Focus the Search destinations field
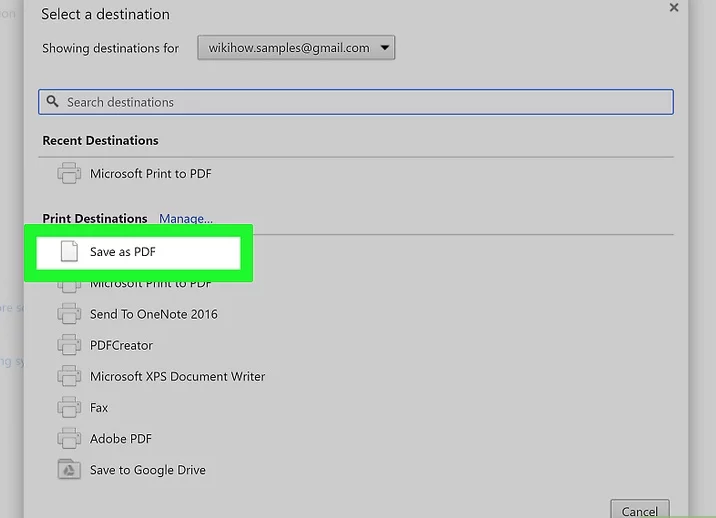716x518 pixels. click(x=360, y=102)
